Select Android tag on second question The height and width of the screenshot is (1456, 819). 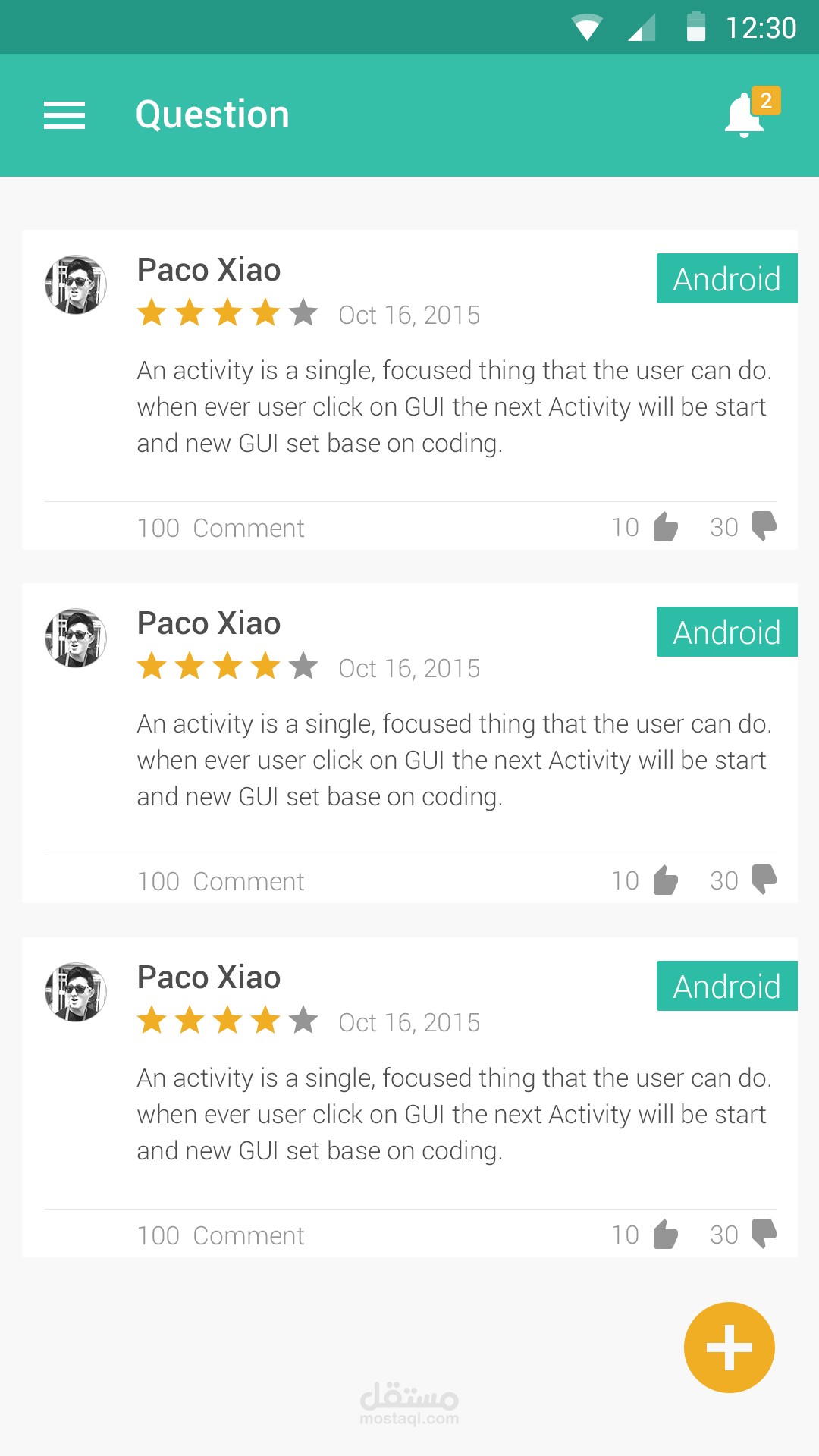(x=726, y=632)
